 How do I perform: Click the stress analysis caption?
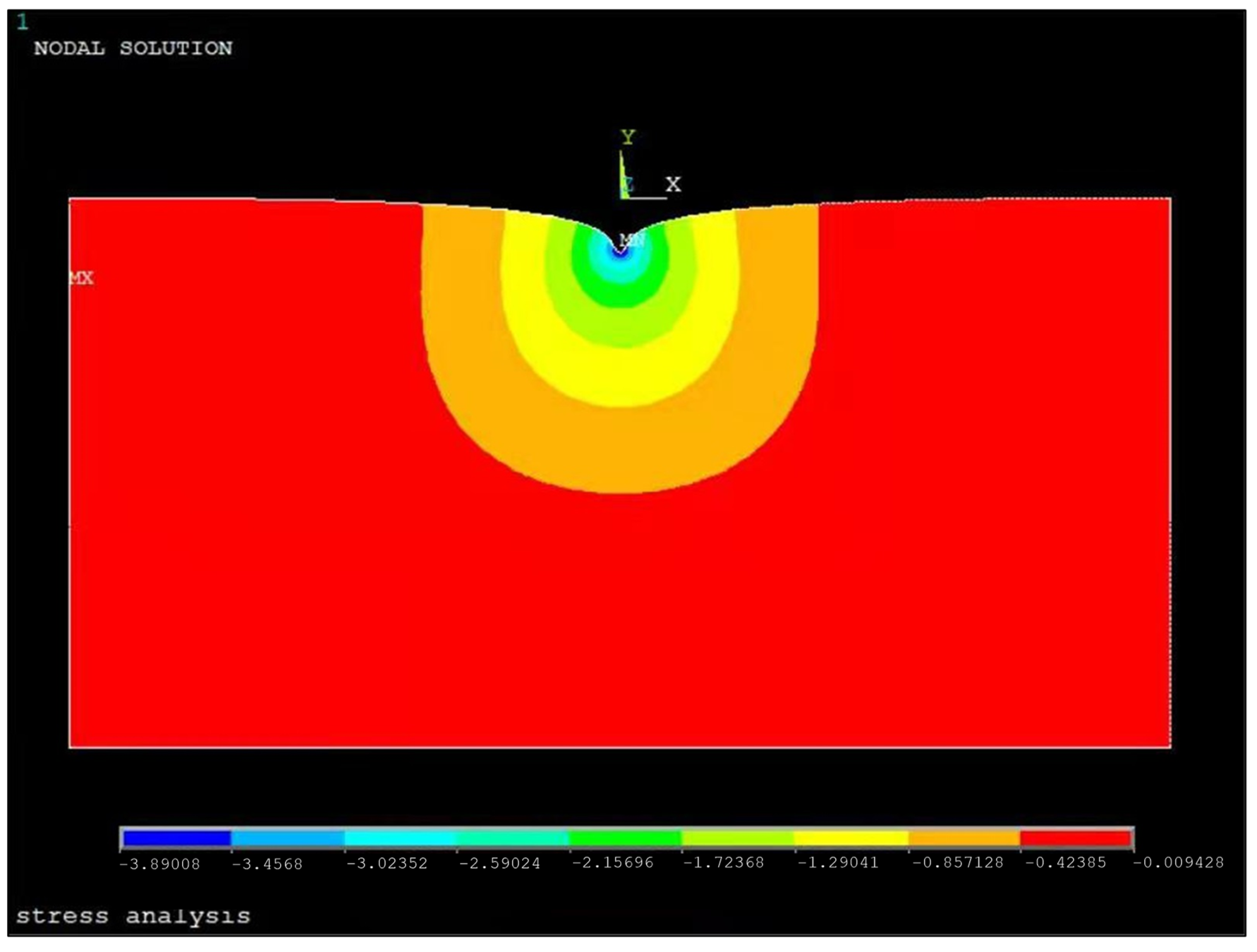coord(133,916)
